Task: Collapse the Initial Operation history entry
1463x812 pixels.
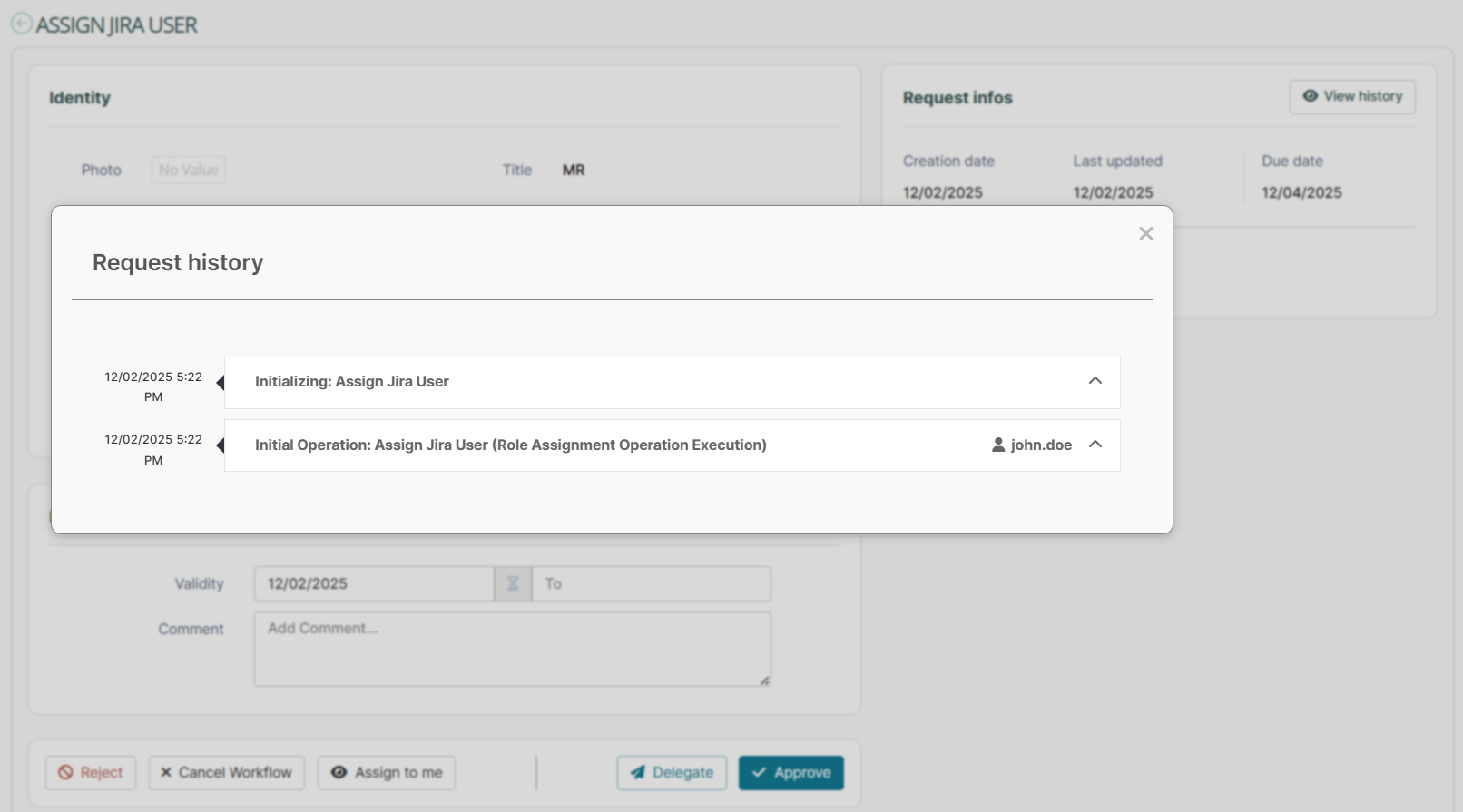Action: click(x=1095, y=445)
